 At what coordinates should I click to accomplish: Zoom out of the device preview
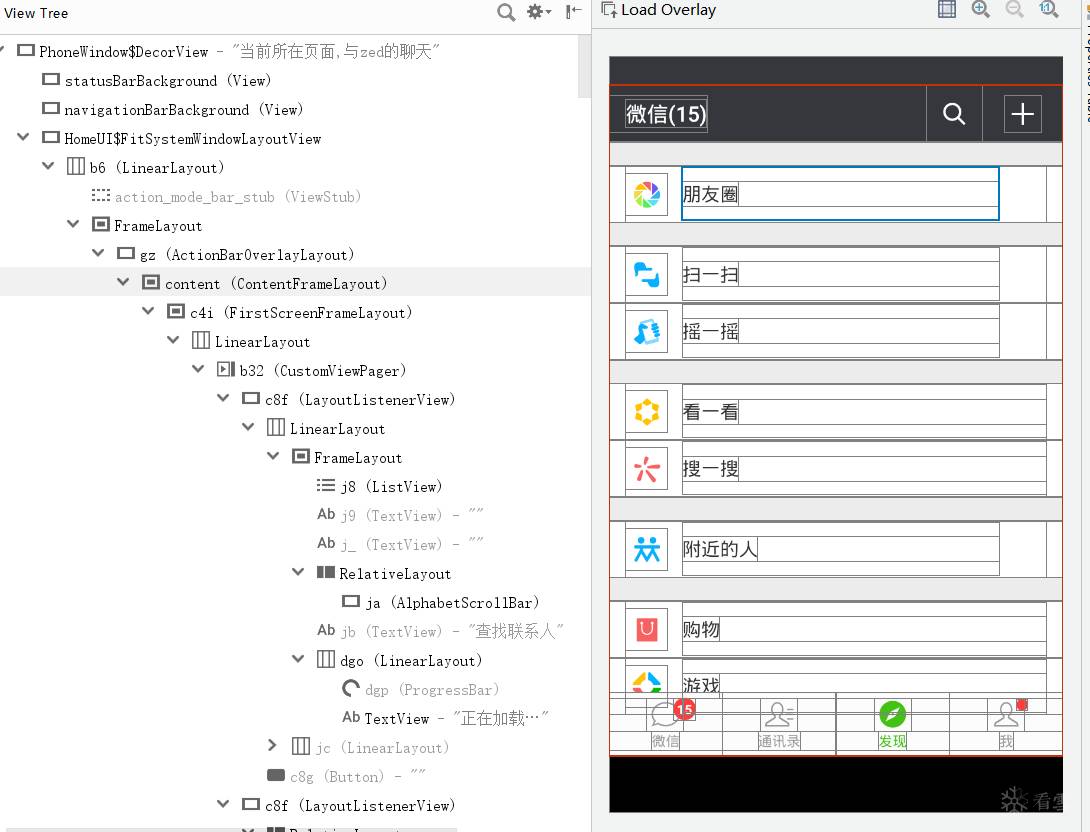click(x=1014, y=9)
